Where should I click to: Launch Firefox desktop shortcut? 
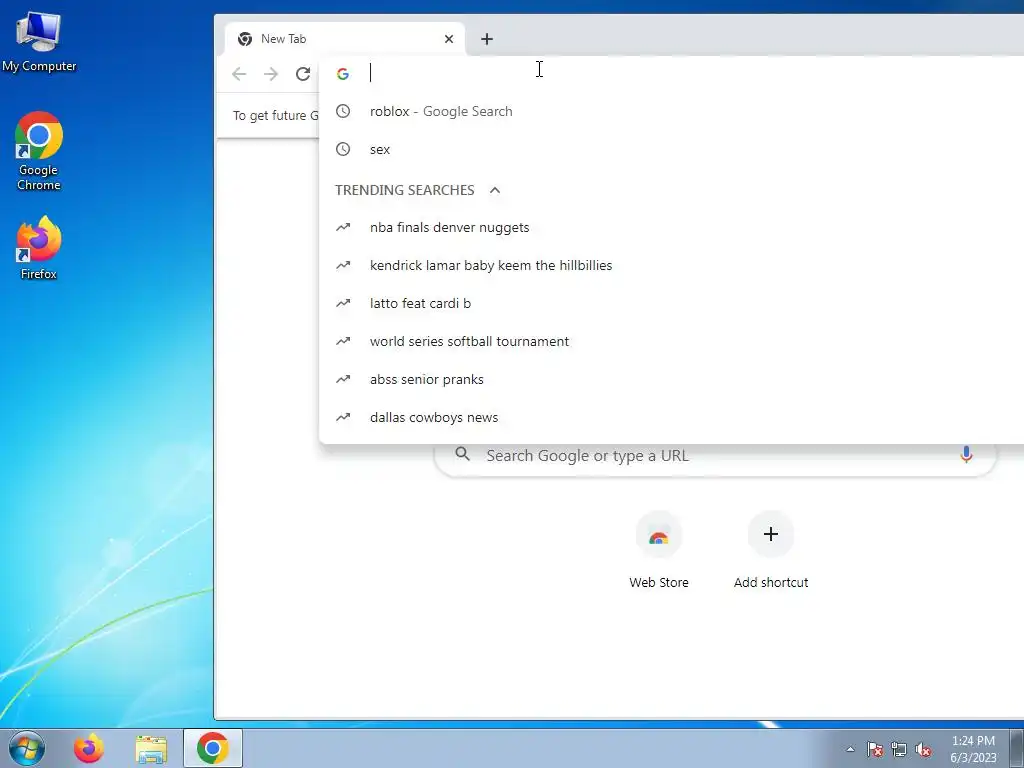[x=39, y=248]
